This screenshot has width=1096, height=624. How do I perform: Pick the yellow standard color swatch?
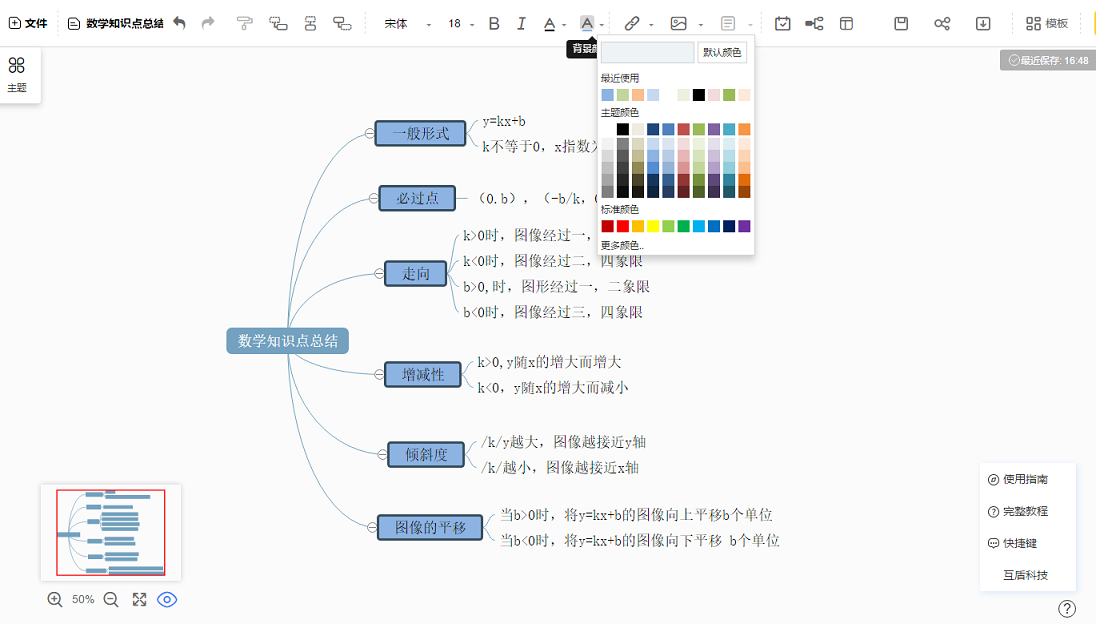tap(653, 226)
